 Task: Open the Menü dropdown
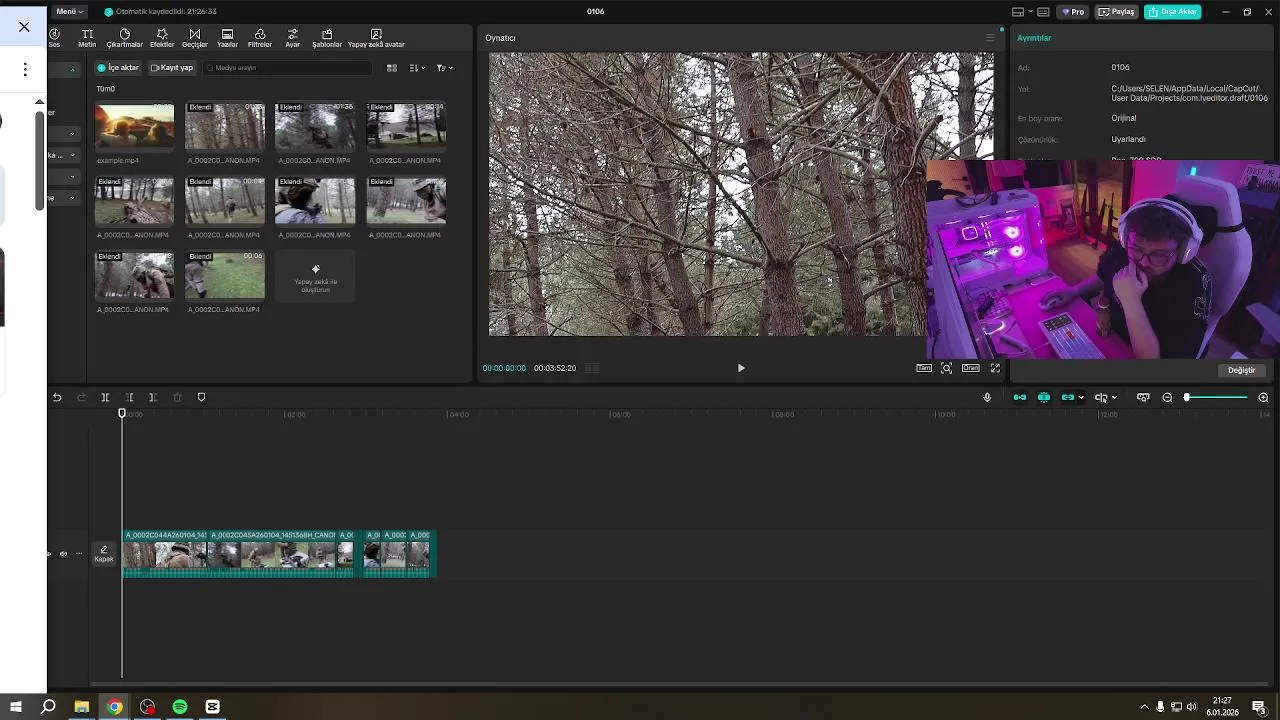(69, 11)
